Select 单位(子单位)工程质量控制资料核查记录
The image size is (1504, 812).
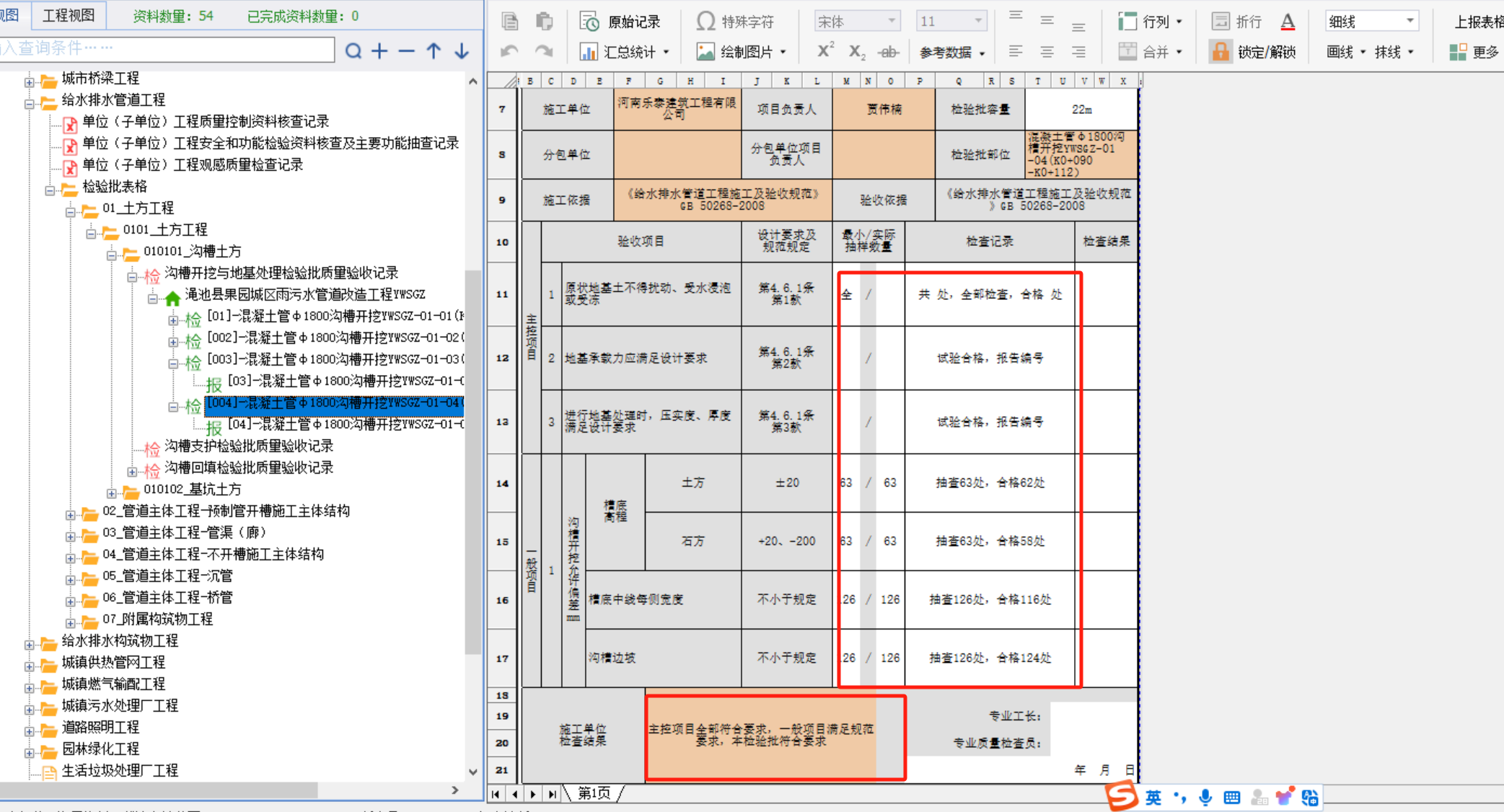pyautogui.click(x=206, y=122)
